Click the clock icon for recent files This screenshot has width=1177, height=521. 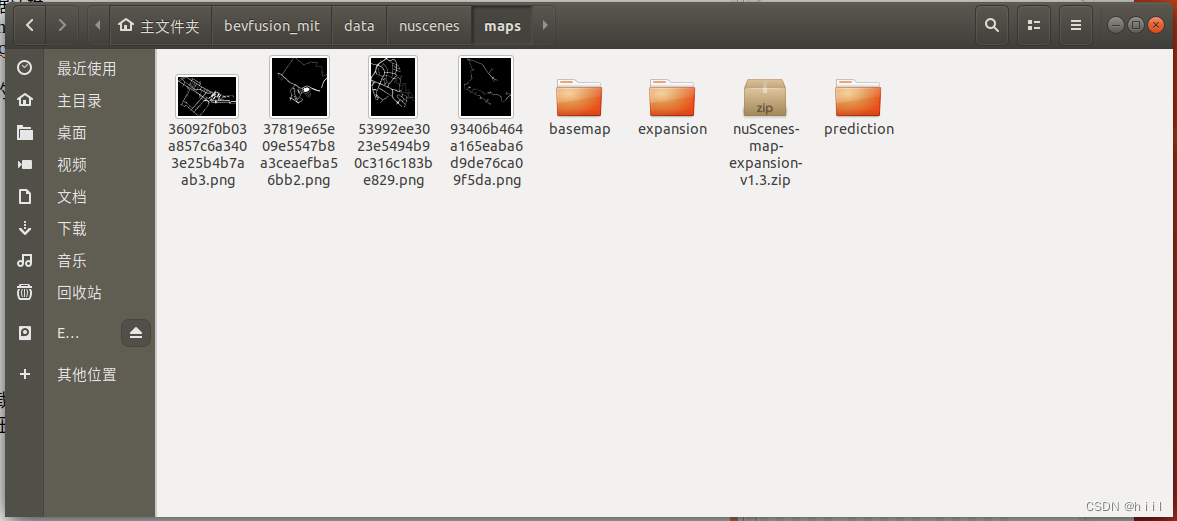25,68
